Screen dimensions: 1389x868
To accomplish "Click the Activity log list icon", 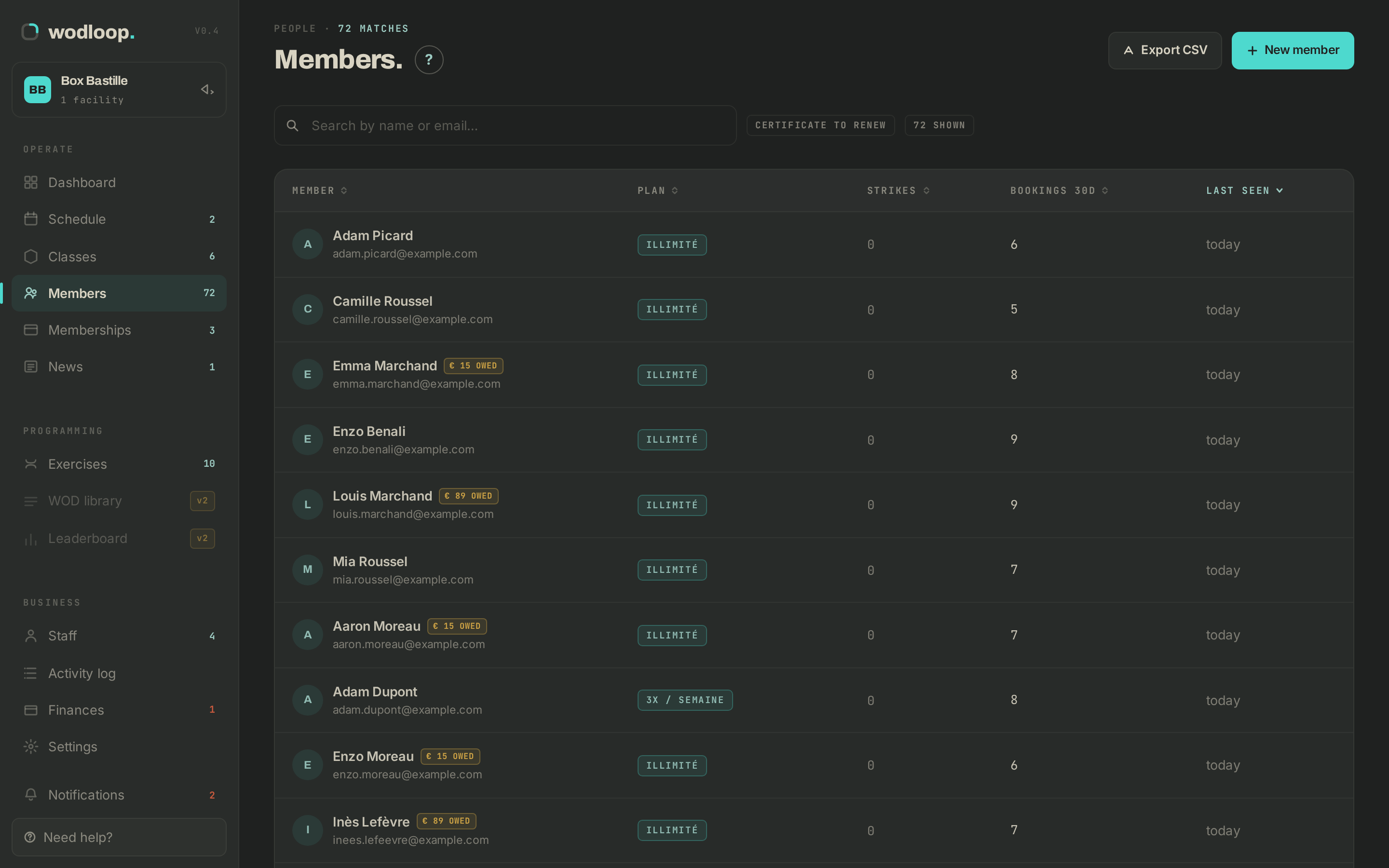I will [x=31, y=673].
